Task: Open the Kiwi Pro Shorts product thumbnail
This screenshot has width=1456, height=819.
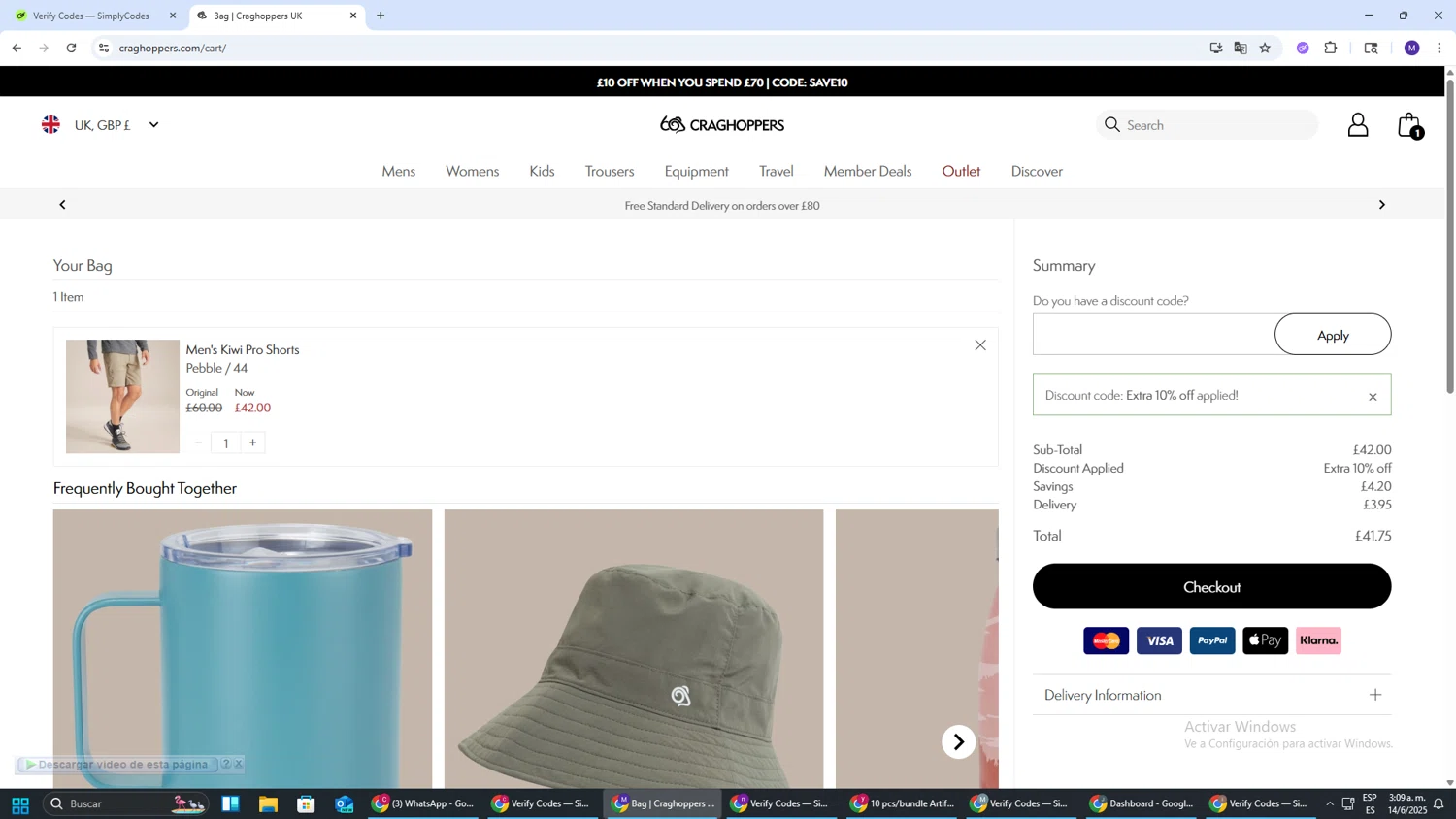Action: click(x=122, y=397)
